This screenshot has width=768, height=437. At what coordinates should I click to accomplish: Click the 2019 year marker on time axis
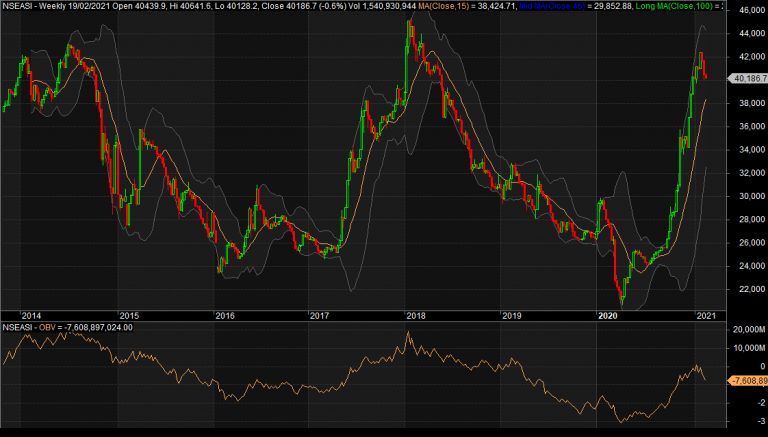pos(512,316)
